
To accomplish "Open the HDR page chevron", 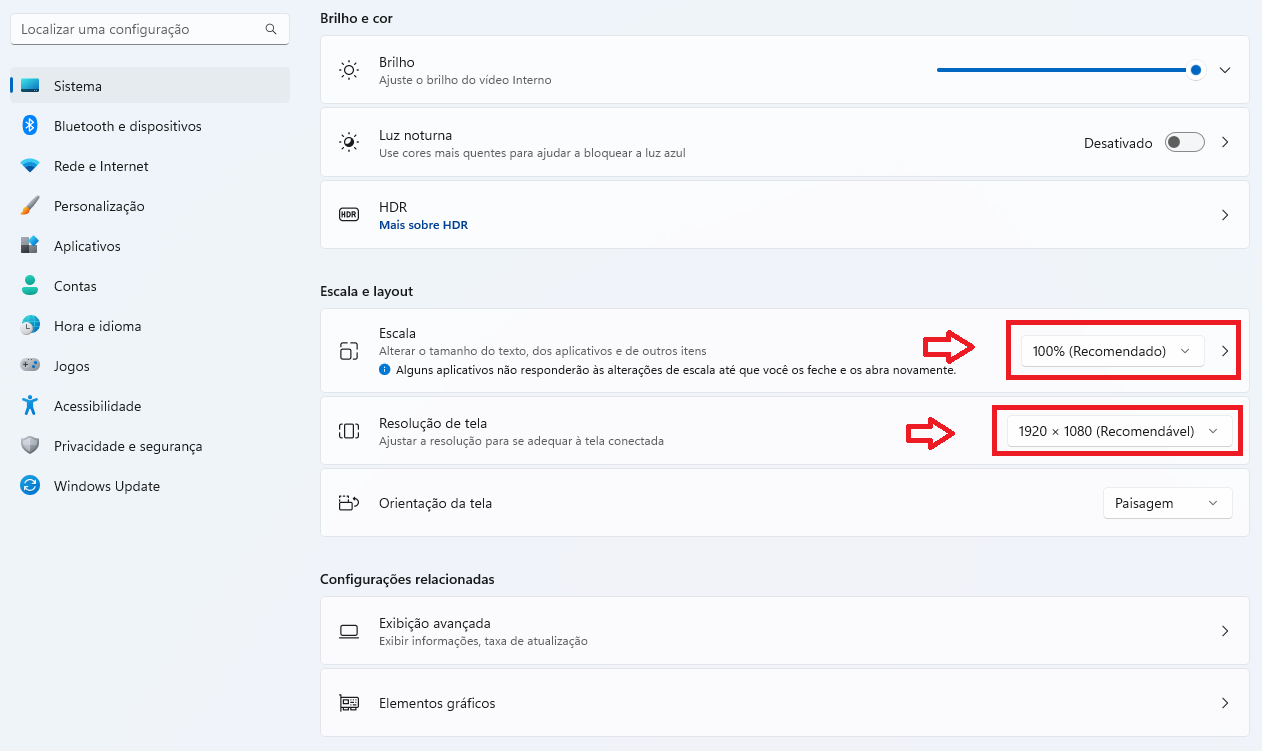I will pos(1225,215).
